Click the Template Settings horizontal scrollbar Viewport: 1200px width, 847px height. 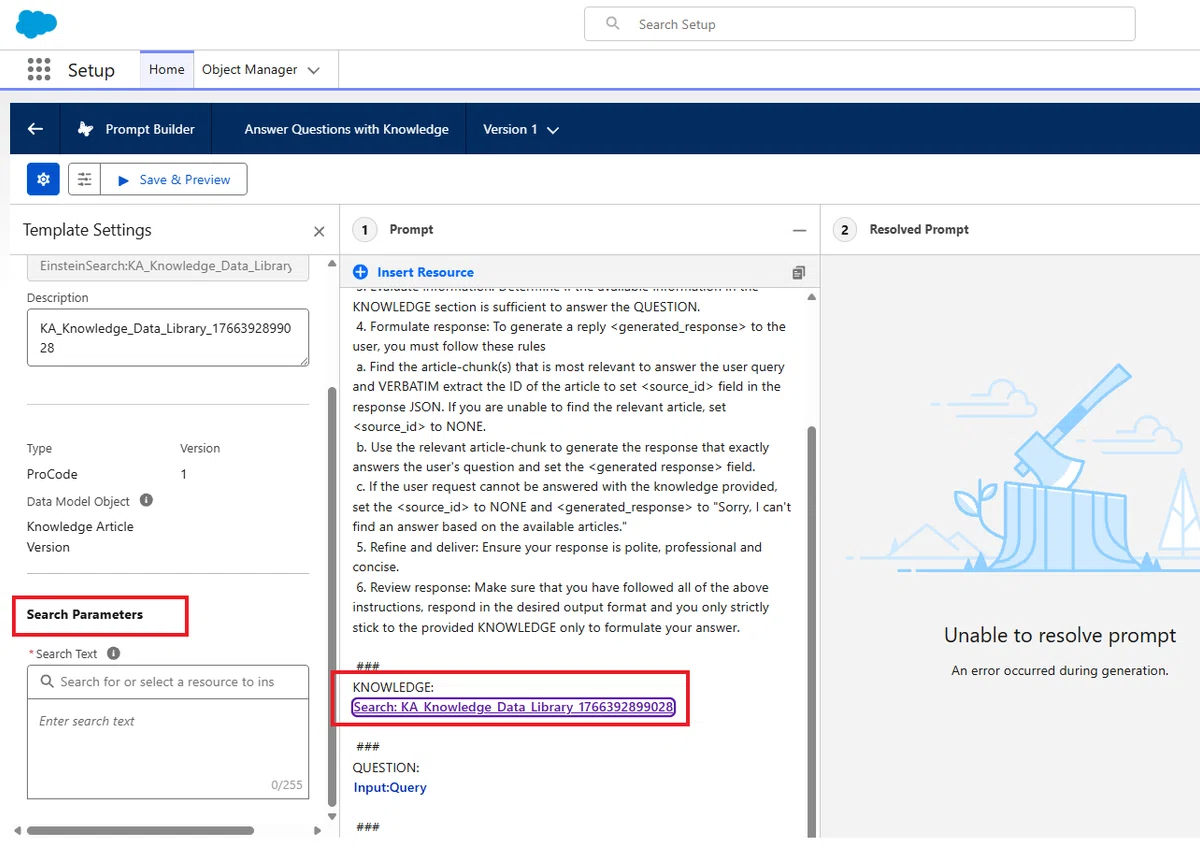140,830
